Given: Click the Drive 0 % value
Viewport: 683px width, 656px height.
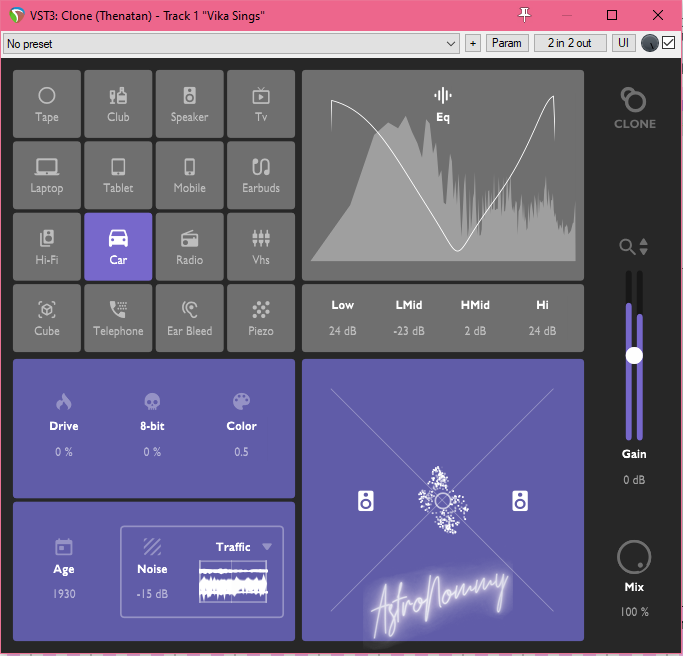Looking at the screenshot, I should point(64,452).
